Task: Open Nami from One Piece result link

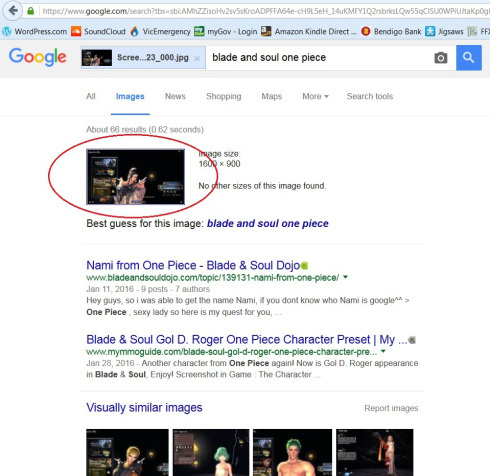Action: (193, 265)
